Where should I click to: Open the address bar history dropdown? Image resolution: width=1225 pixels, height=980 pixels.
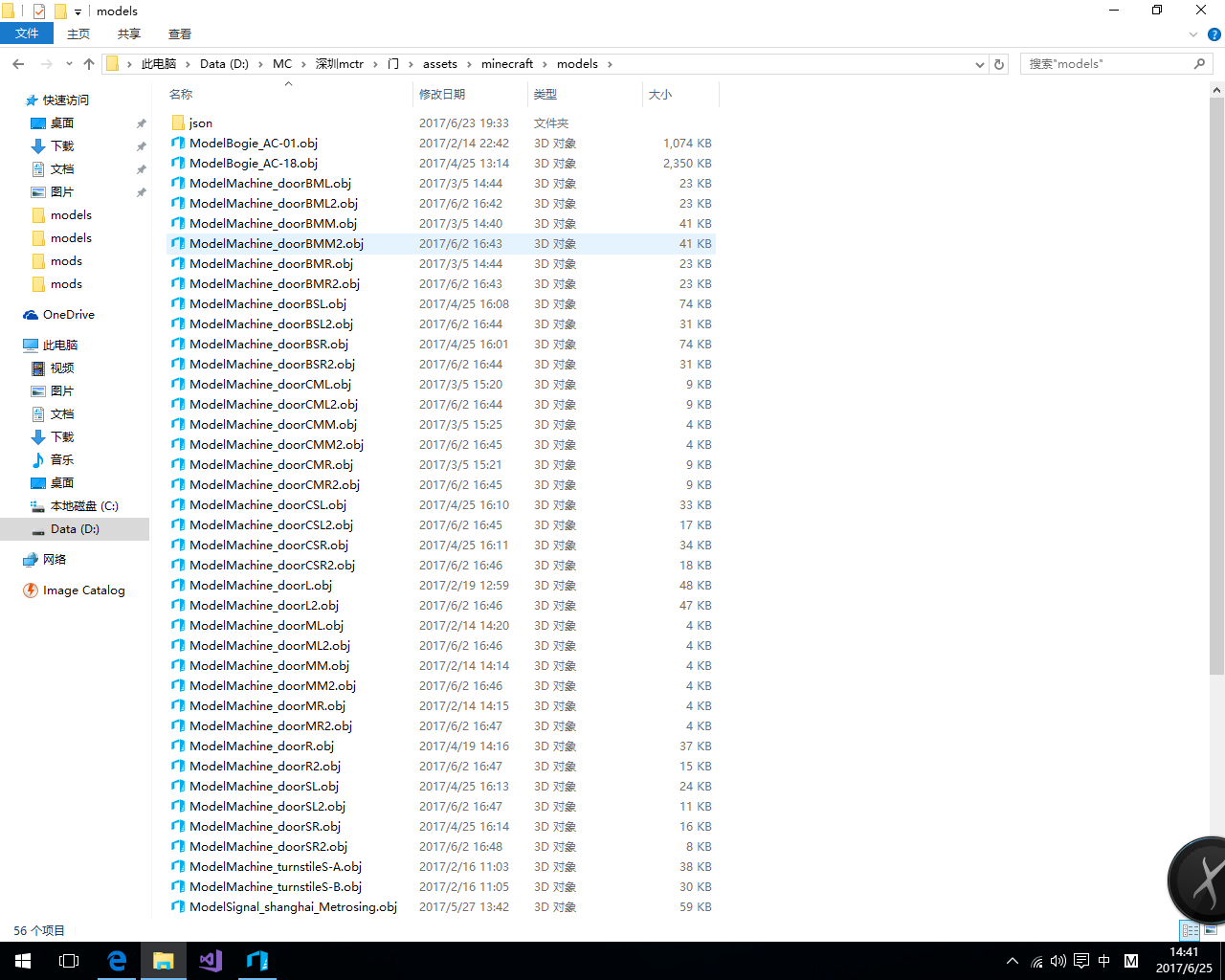click(980, 64)
